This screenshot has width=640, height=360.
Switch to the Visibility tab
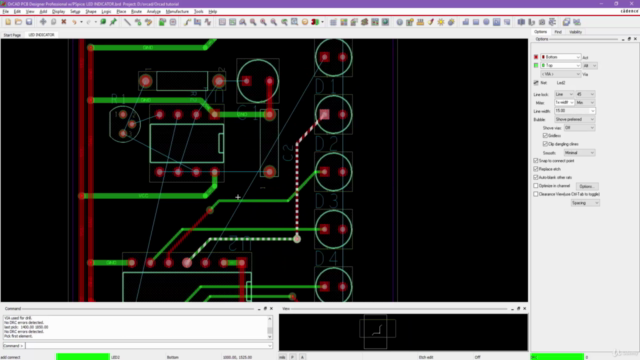click(x=576, y=32)
